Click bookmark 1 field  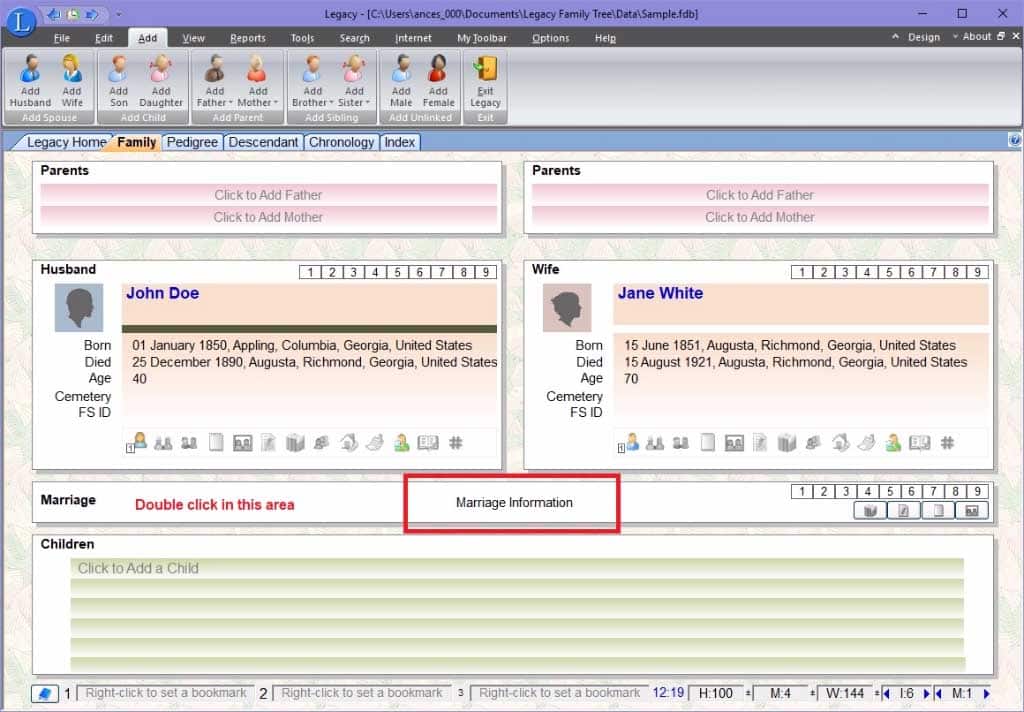pos(165,693)
